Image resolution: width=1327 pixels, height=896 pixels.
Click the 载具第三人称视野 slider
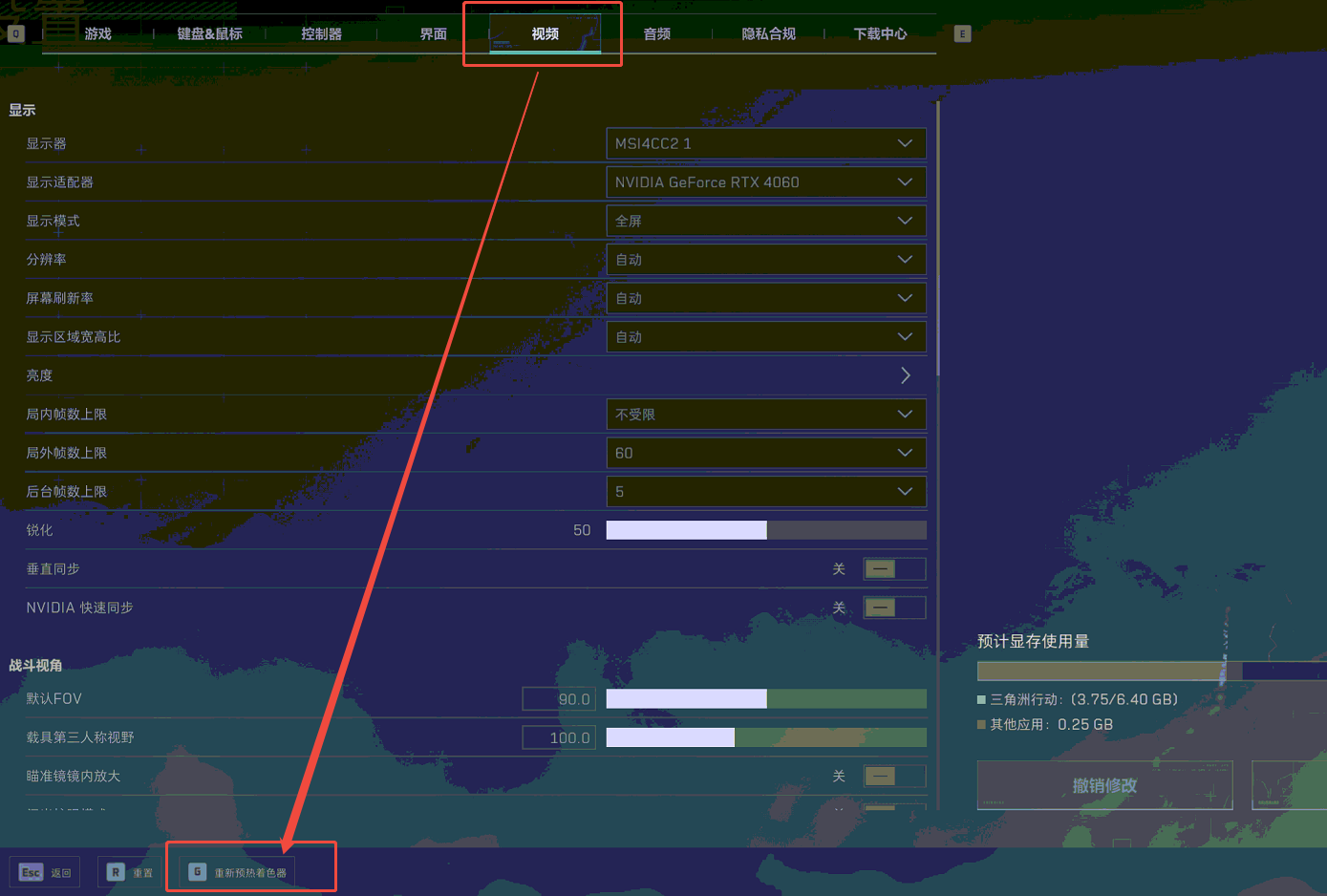[765, 737]
